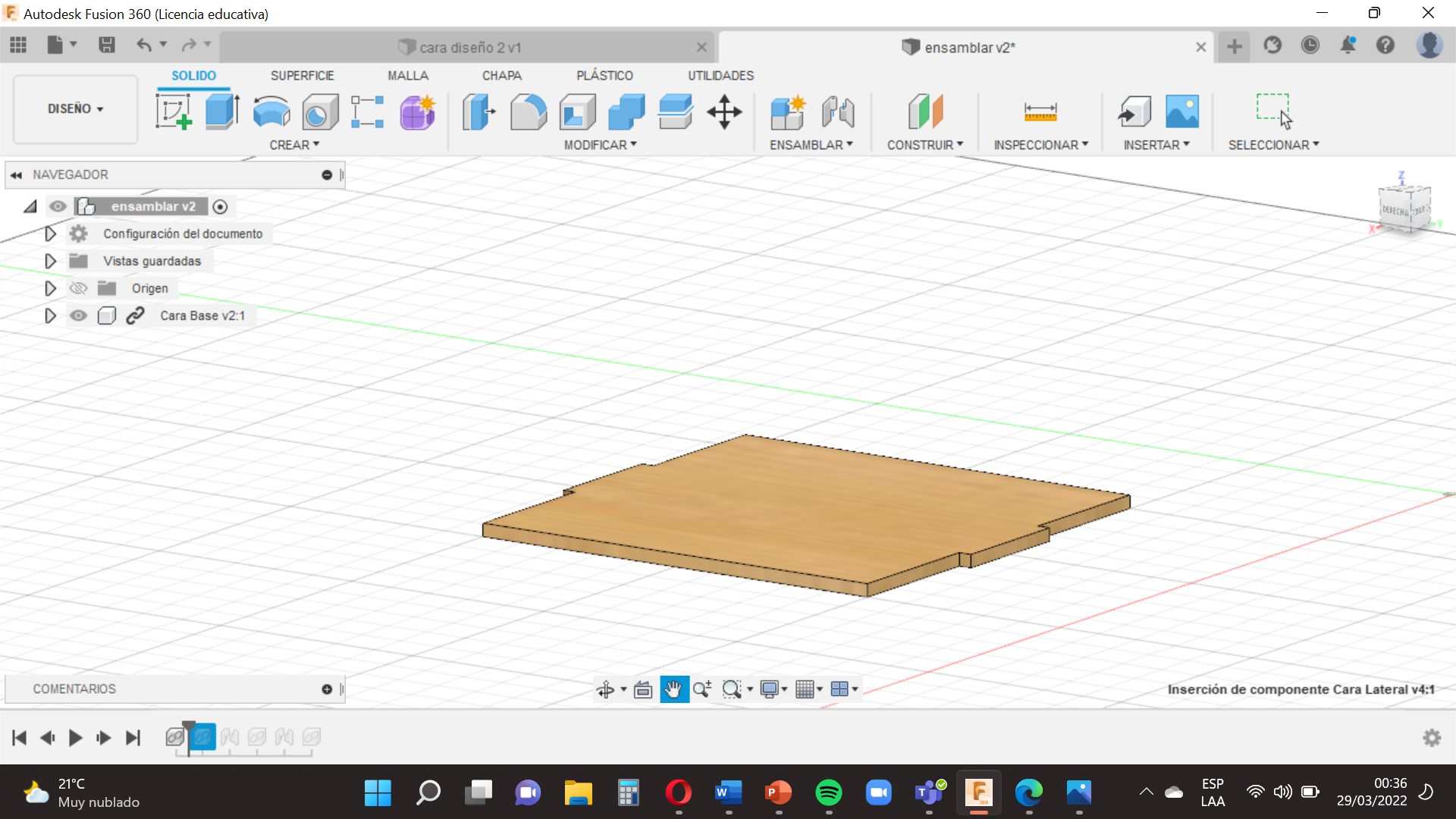The height and width of the screenshot is (819, 1456).
Task: Switch to the UTILIDADES tab
Action: click(720, 76)
